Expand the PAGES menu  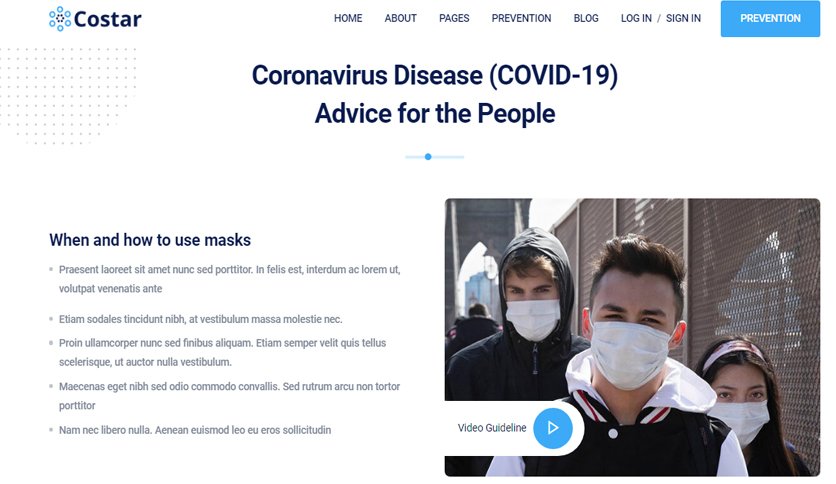[x=454, y=18]
